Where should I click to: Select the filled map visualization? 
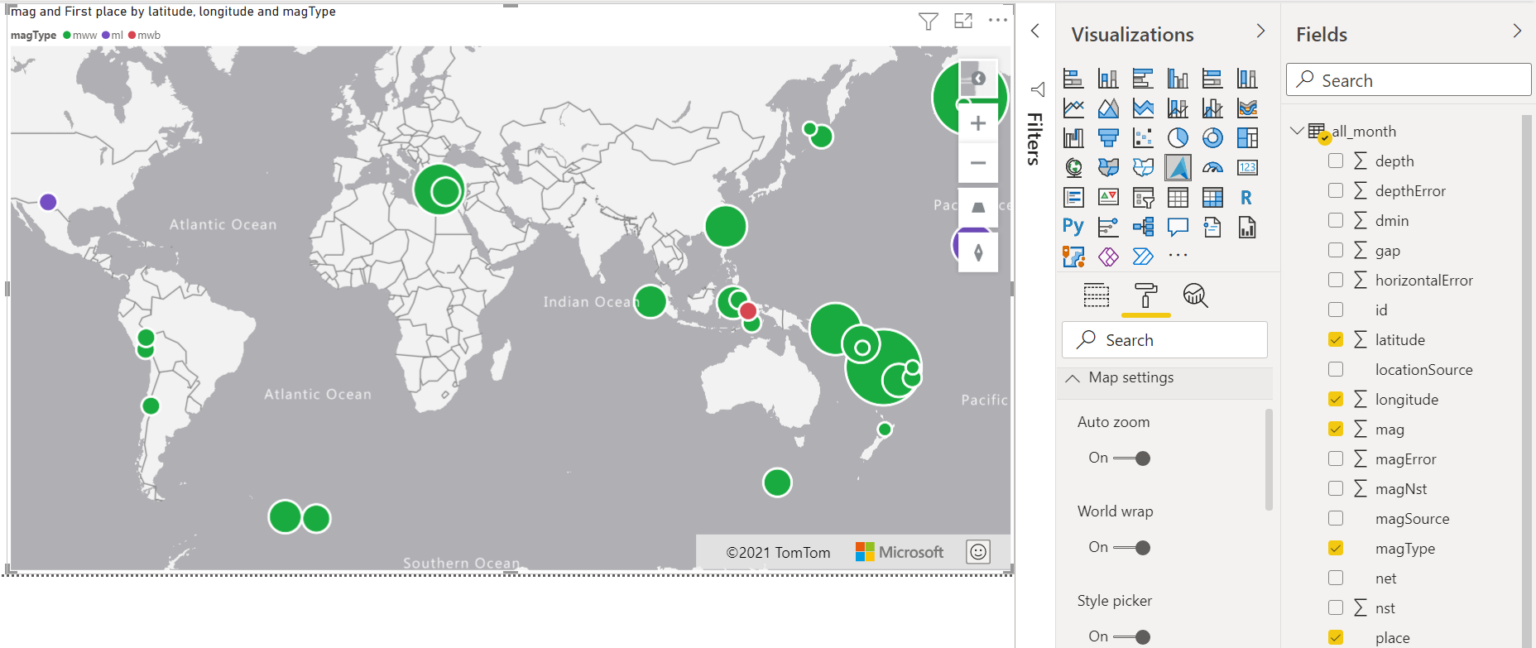point(1108,167)
